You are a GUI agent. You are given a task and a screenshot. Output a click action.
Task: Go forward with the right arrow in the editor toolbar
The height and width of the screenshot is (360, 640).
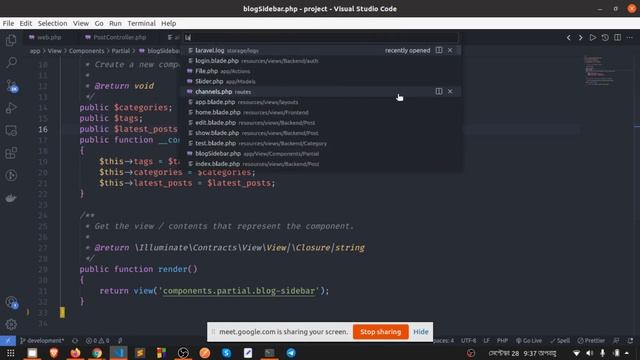(x=580, y=38)
